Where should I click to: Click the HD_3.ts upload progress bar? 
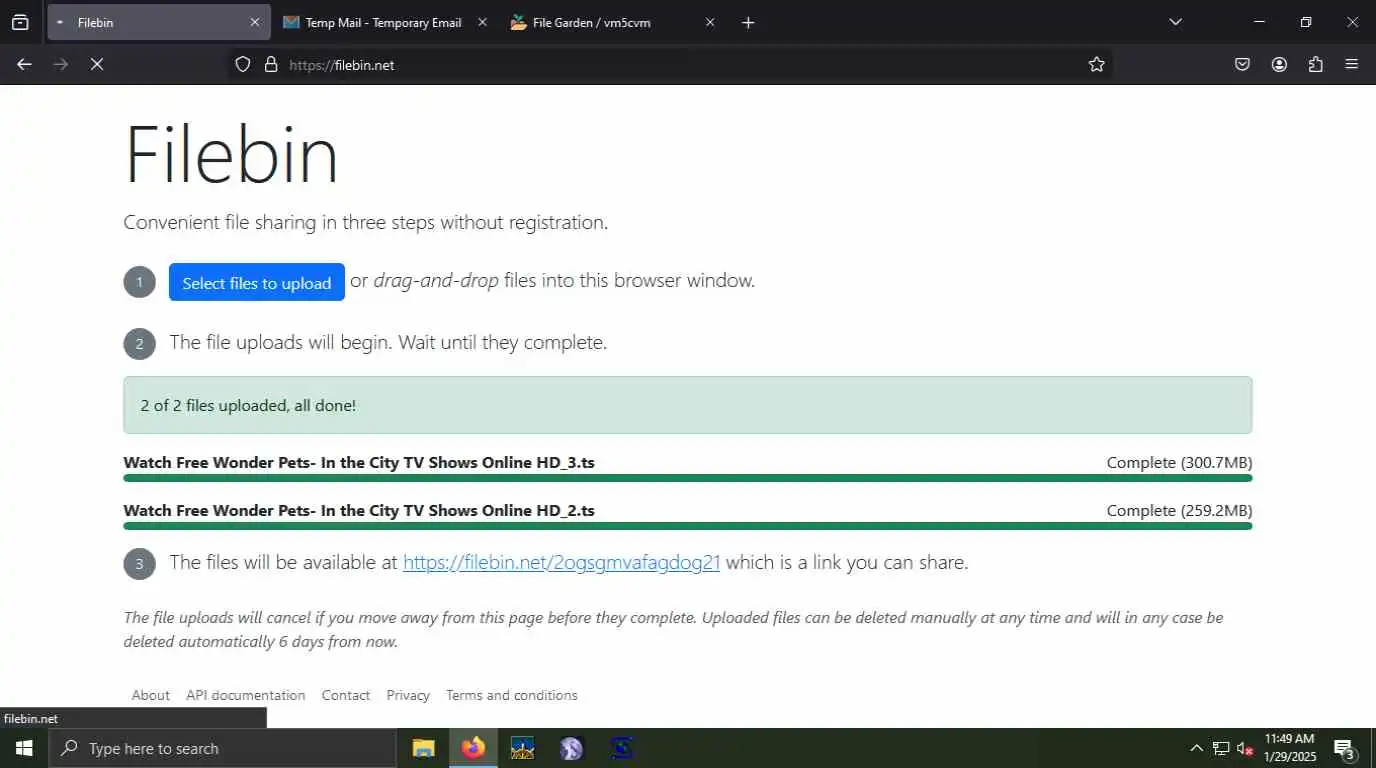[x=688, y=478]
